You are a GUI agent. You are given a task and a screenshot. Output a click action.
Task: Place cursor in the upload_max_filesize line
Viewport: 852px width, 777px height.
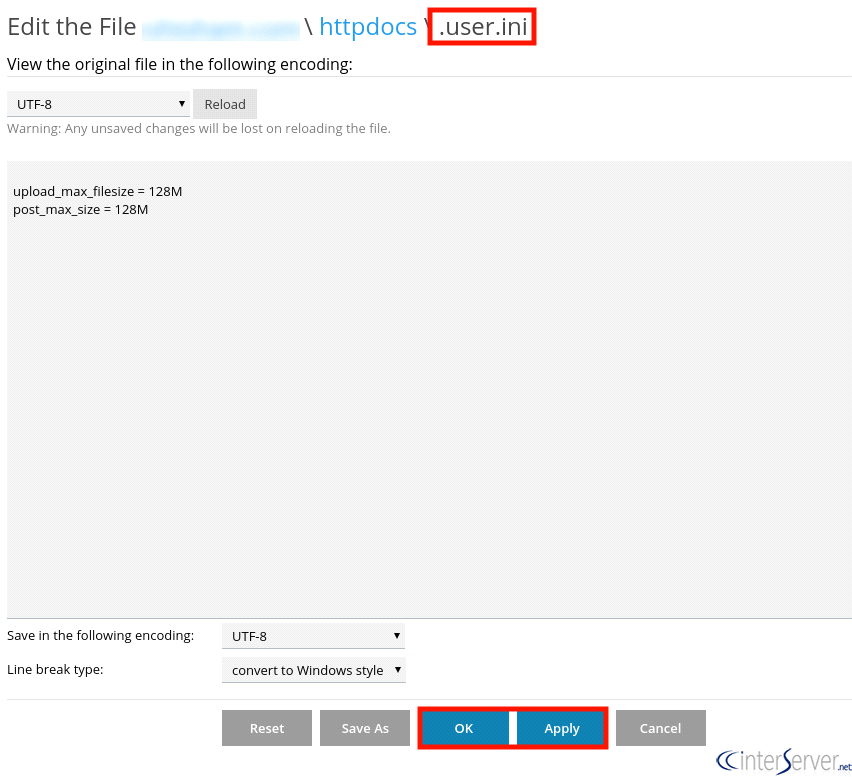click(x=98, y=192)
